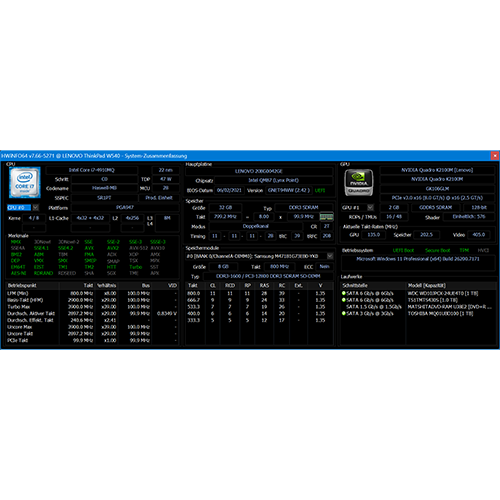Click the AES-NI feature label
This screenshot has height=500, width=500.
(x=18, y=273)
